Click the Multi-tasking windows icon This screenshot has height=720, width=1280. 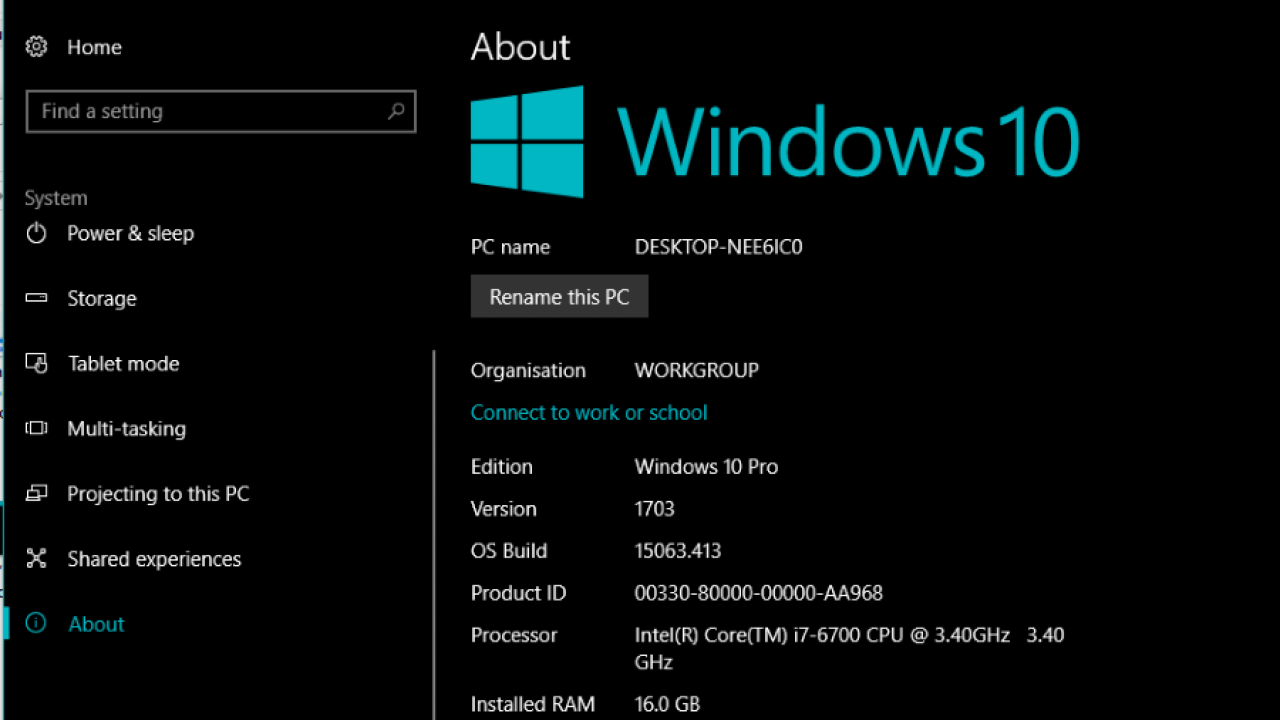pyautogui.click(x=36, y=428)
